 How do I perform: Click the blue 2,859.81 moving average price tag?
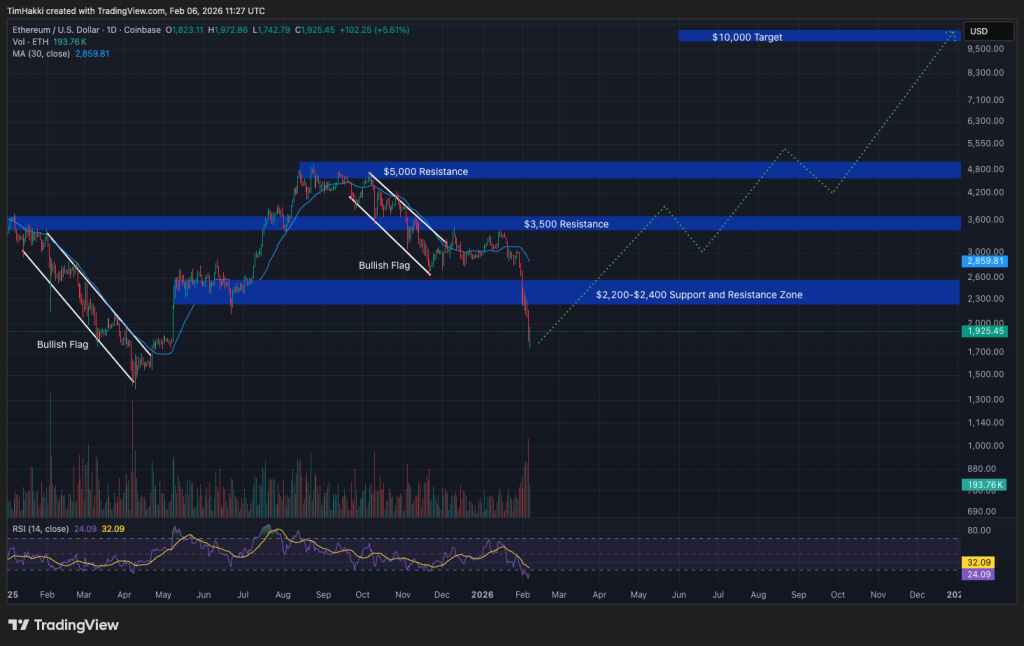982,261
